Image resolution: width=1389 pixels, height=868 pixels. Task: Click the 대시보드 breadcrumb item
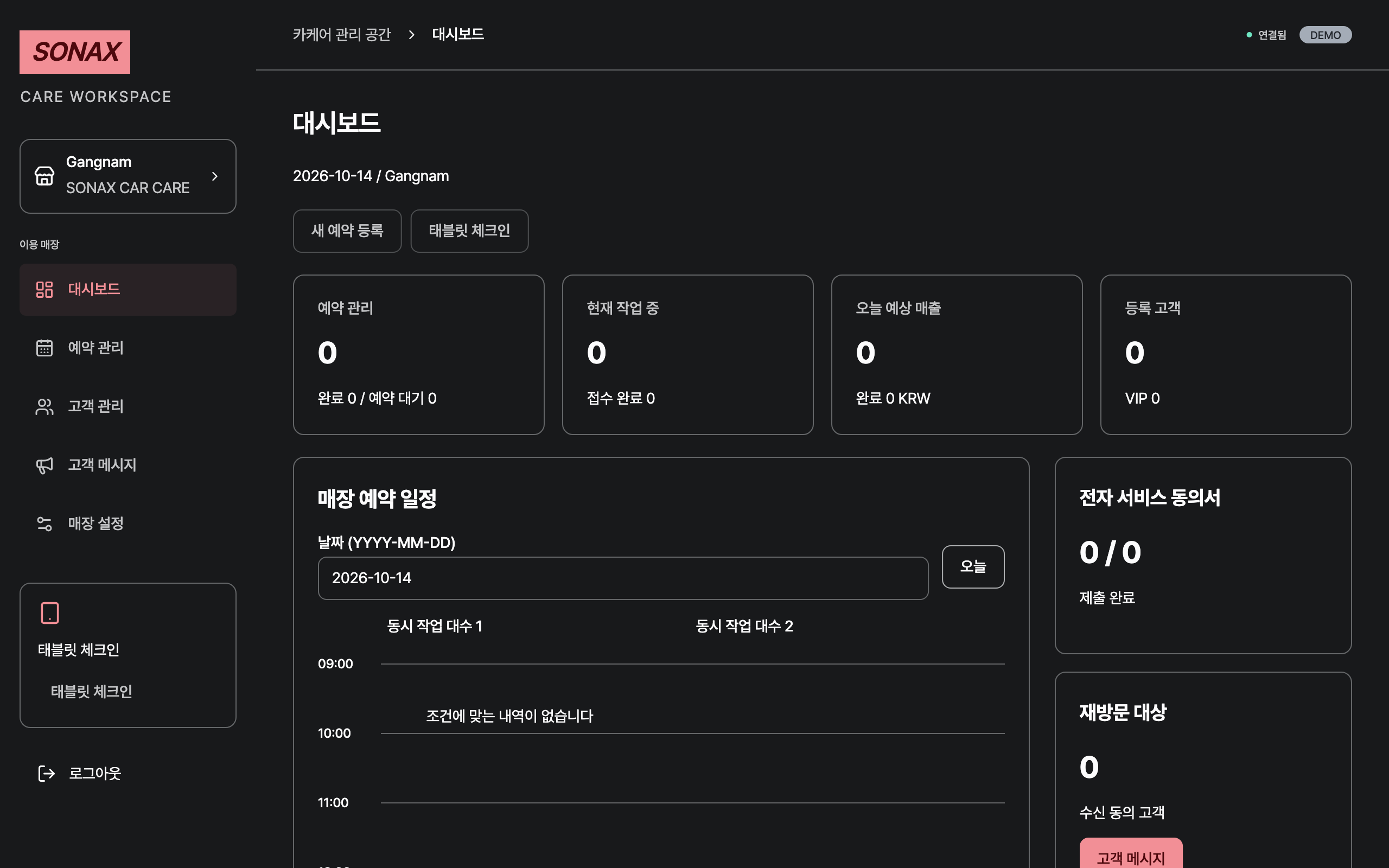point(458,34)
